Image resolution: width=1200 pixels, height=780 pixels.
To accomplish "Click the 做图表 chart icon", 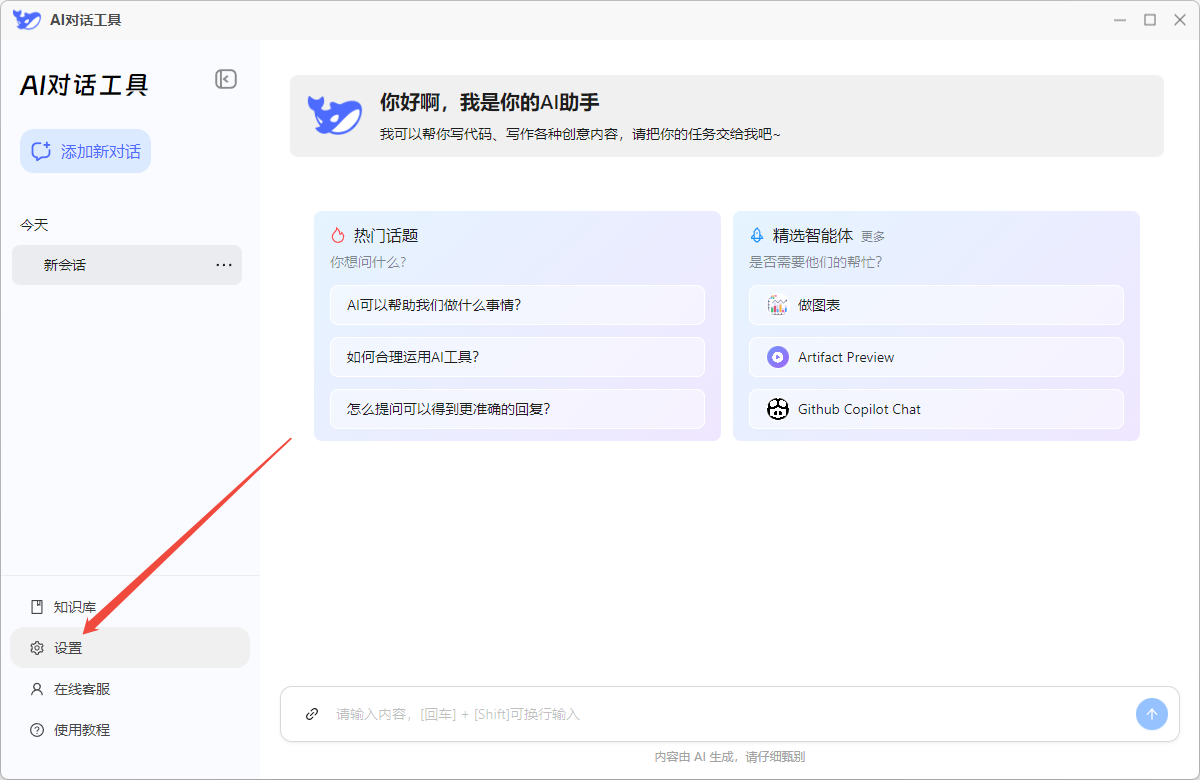I will pyautogui.click(x=778, y=305).
